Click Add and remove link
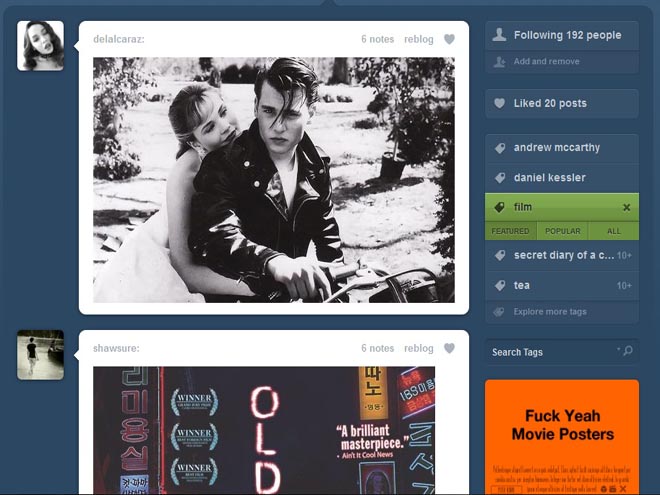The height and width of the screenshot is (495, 660). tap(546, 62)
